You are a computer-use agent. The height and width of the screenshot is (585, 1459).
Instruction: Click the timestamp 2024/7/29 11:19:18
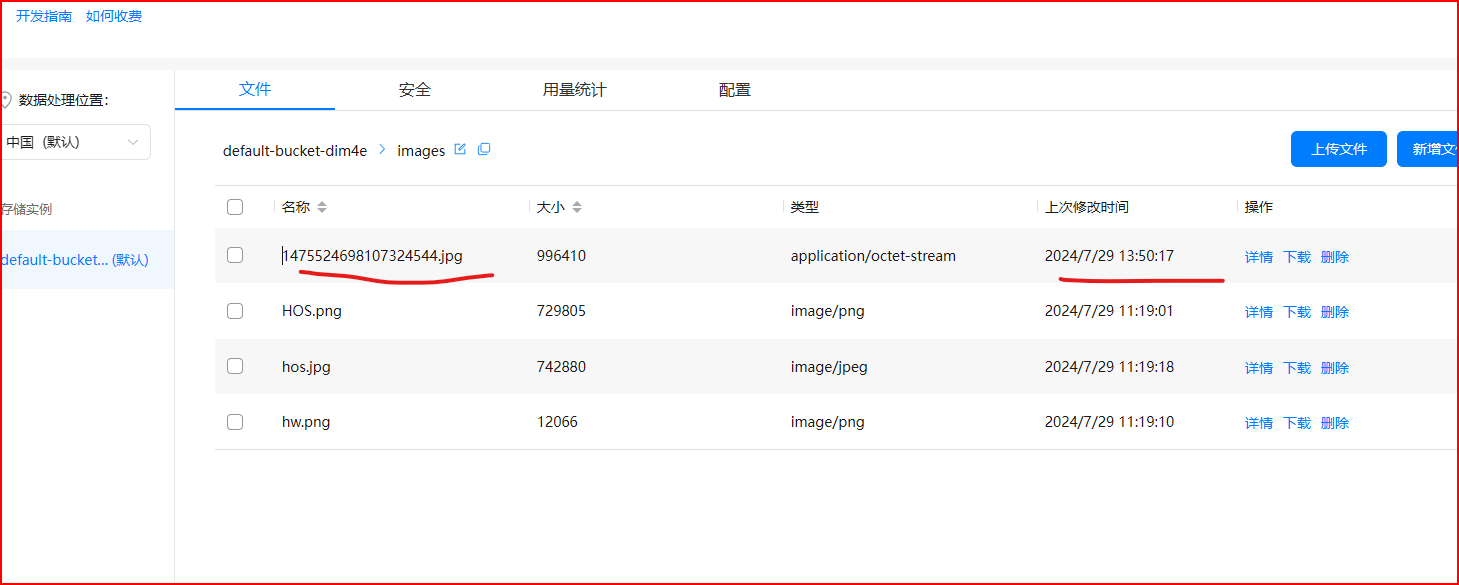tap(1109, 367)
